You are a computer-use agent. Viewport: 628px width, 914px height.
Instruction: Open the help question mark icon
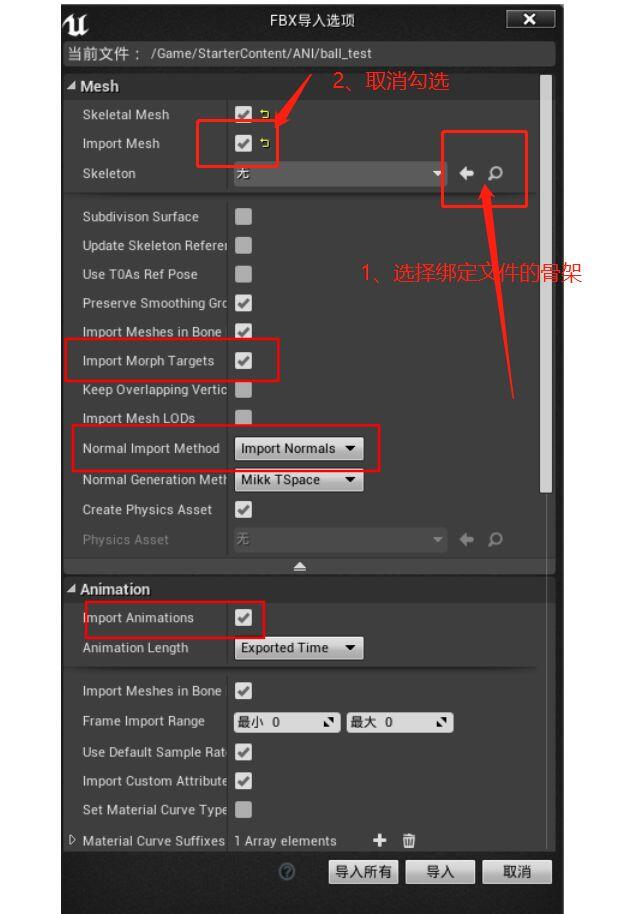tap(287, 871)
